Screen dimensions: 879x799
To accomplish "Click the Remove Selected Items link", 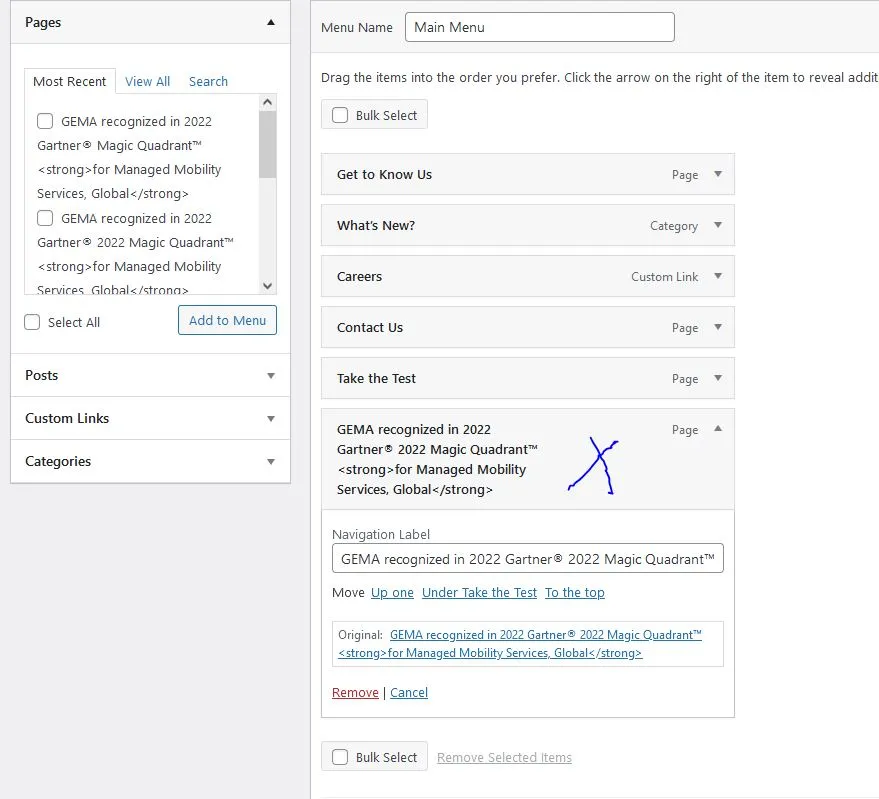I will [505, 758].
